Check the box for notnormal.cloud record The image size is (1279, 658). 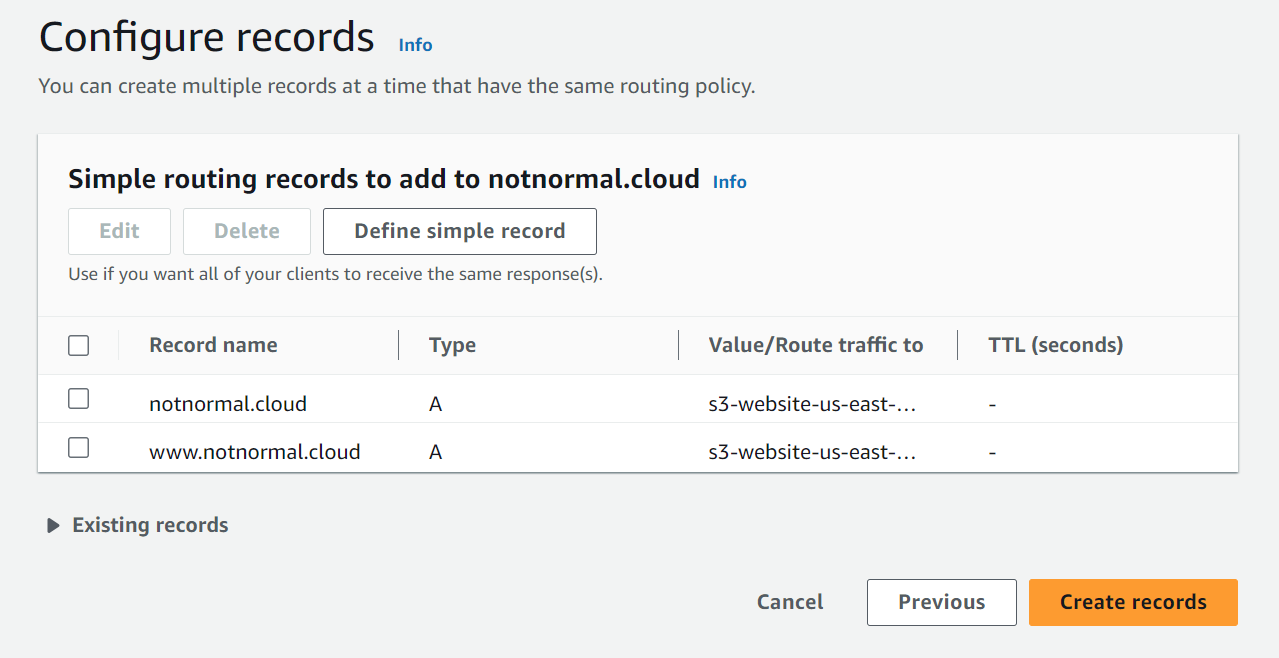tap(78, 399)
